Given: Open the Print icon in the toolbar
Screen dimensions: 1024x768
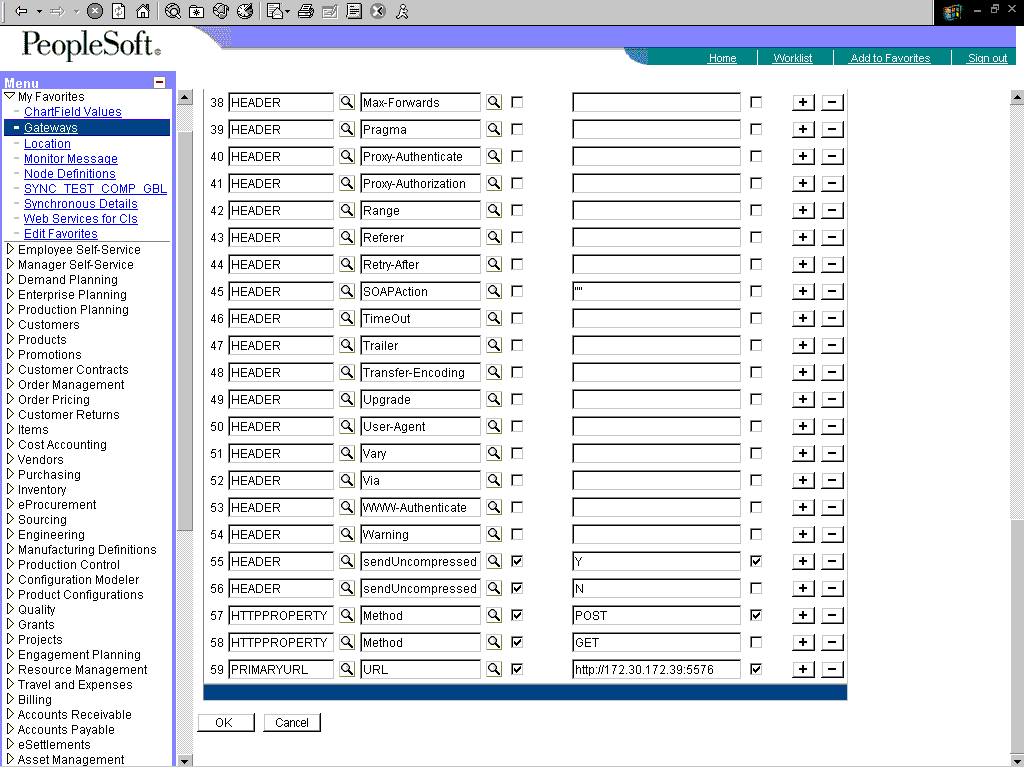Looking at the screenshot, I should [308, 12].
